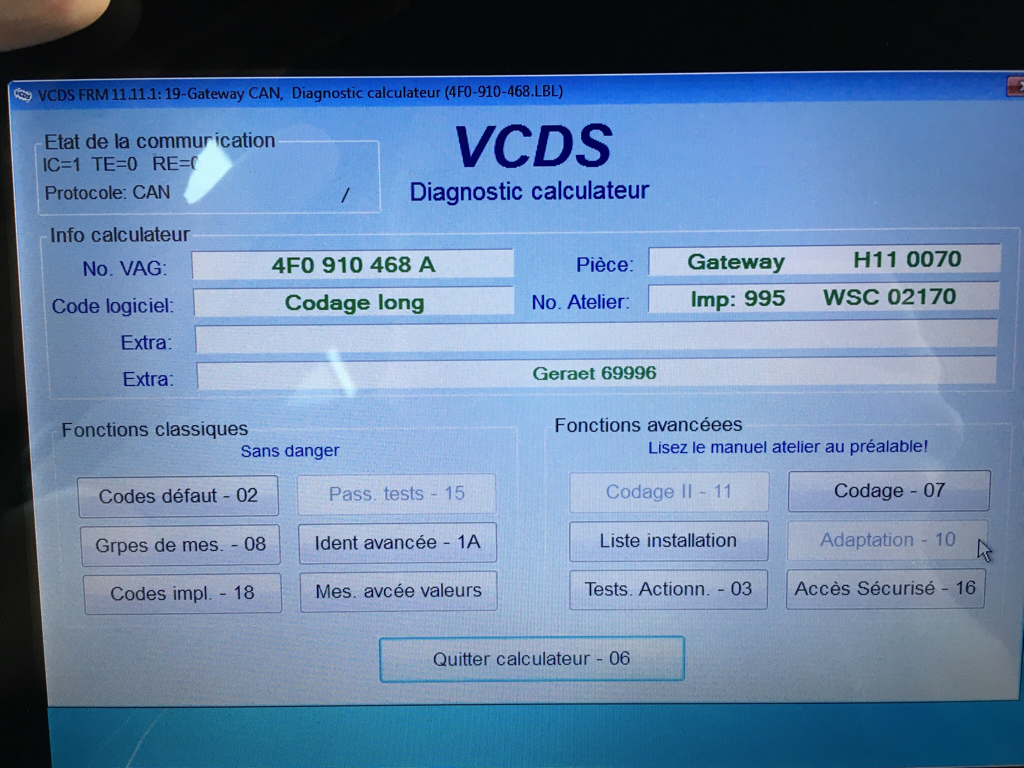Click the Protocole: CAN text
Image resolution: width=1024 pixels, height=768 pixels.
point(107,193)
